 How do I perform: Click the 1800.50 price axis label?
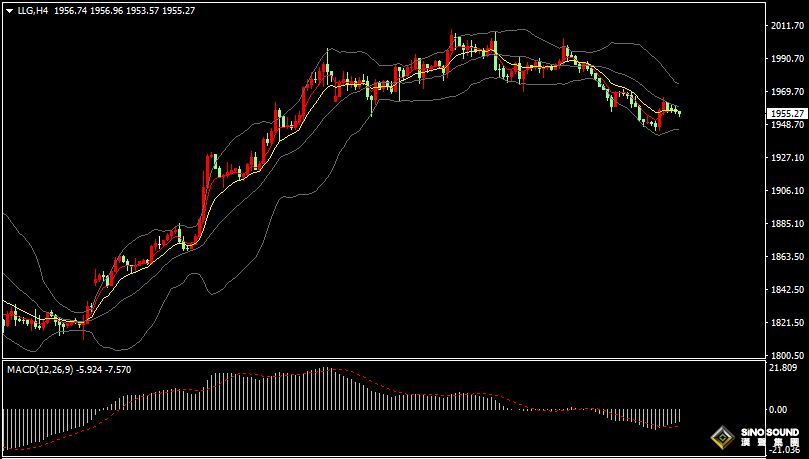(x=787, y=355)
